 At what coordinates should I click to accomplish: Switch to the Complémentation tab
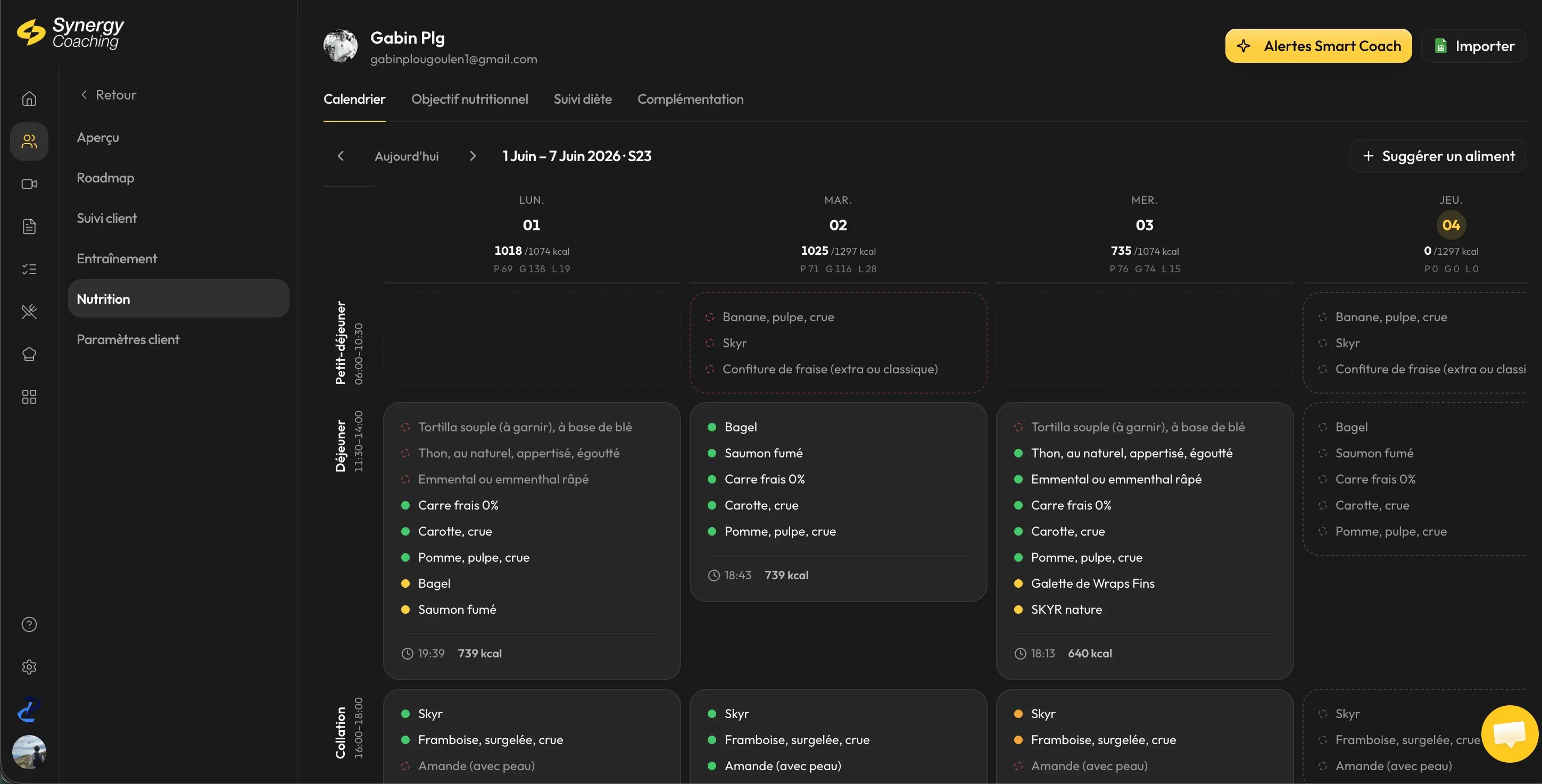[690, 99]
